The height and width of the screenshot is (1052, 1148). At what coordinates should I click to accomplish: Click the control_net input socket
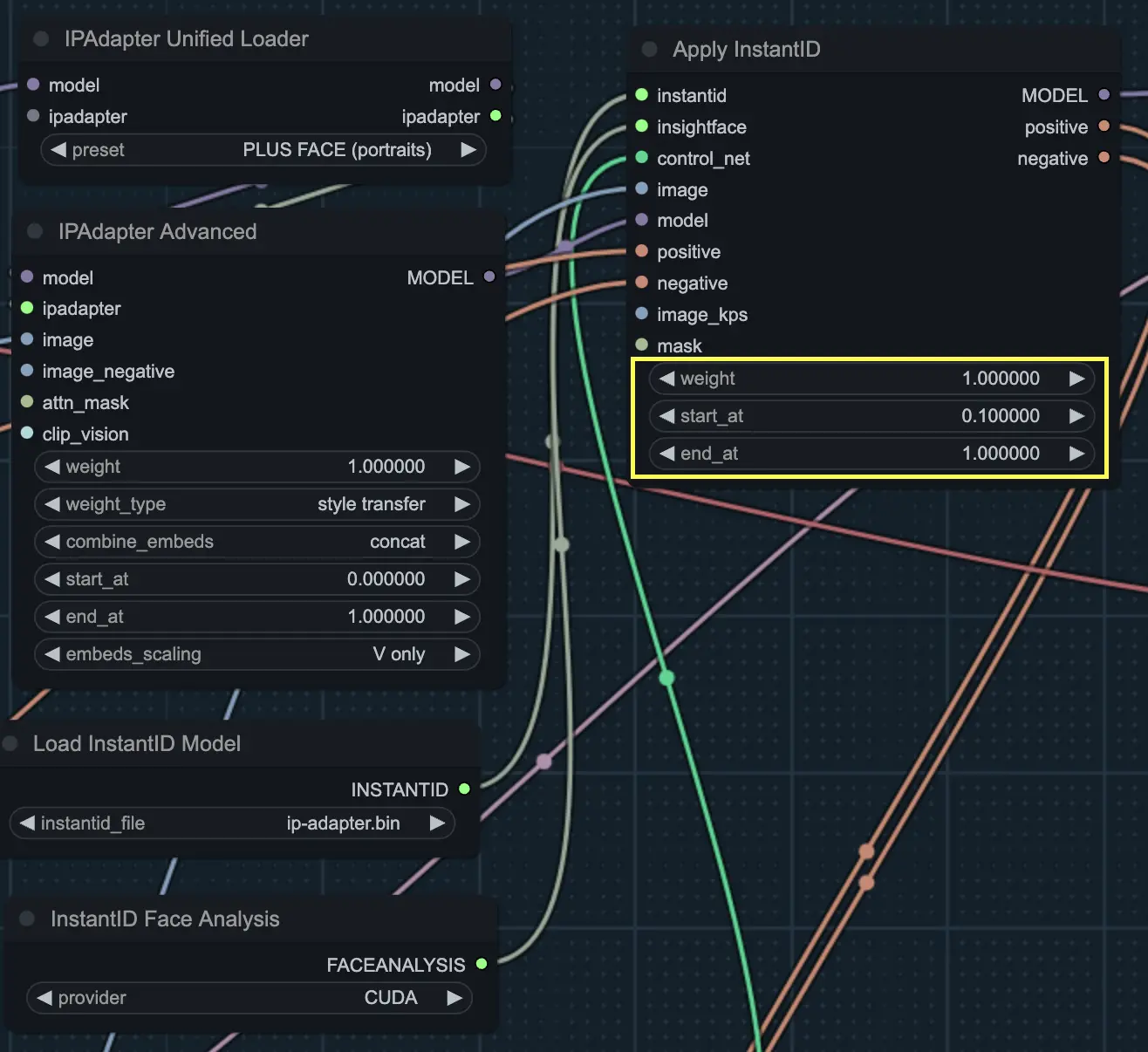click(x=642, y=157)
